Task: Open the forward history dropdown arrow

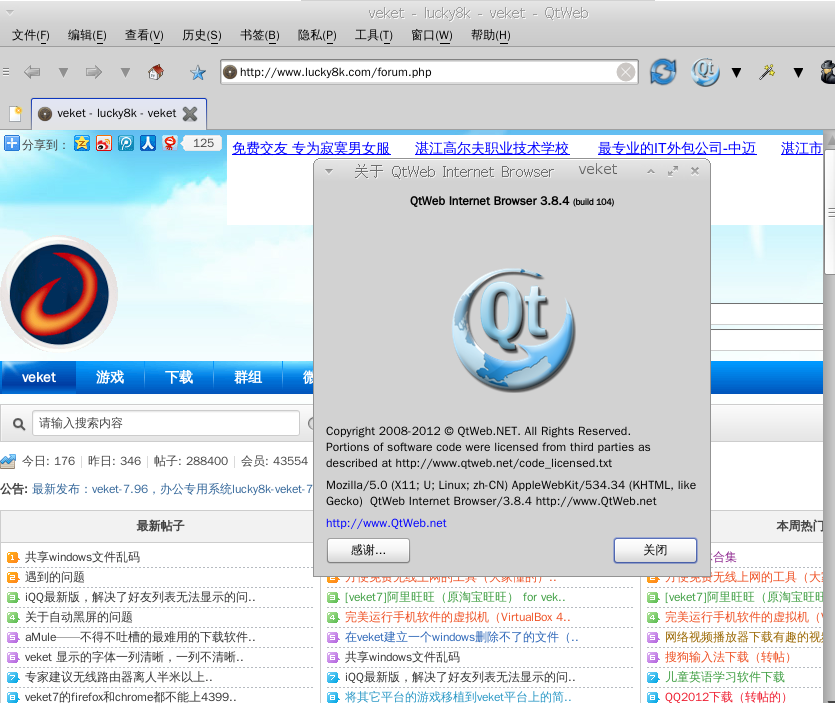Action: click(x=125, y=72)
